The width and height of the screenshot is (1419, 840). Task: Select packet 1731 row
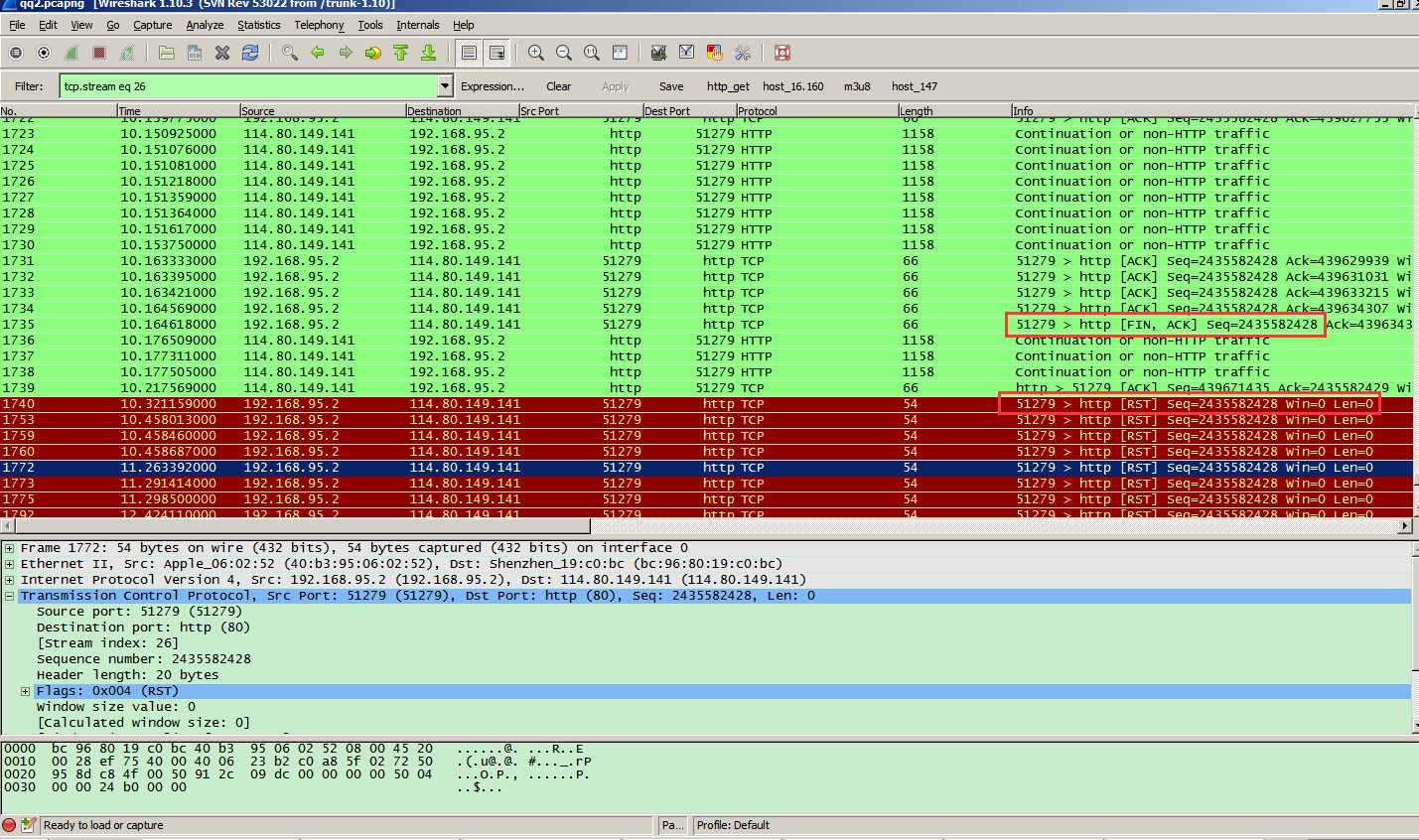[706, 261]
